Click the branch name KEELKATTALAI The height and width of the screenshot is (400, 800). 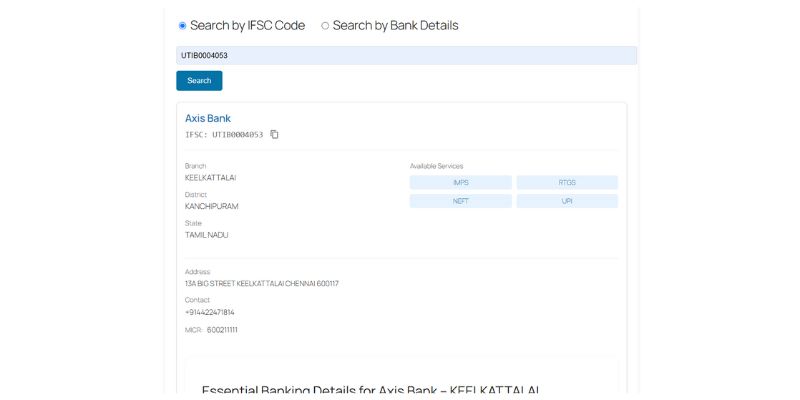(x=210, y=178)
